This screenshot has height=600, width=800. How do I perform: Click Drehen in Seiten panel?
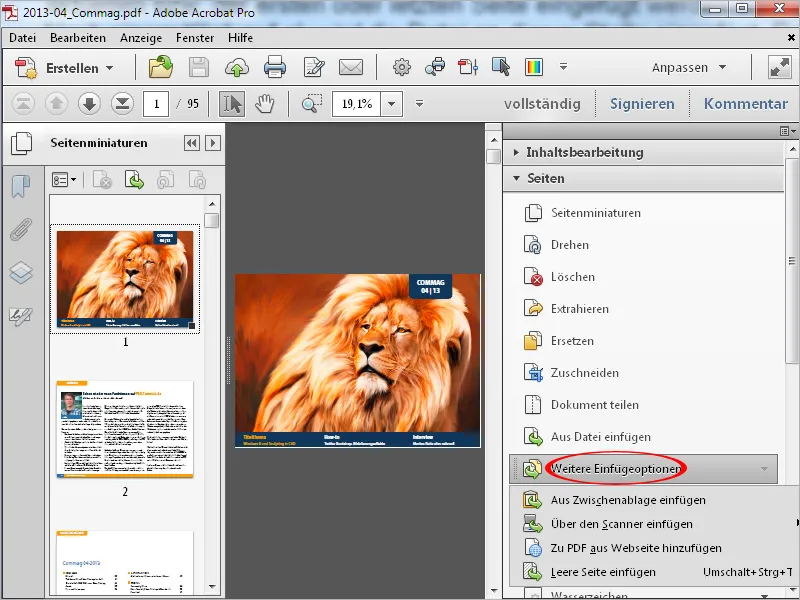(569, 245)
